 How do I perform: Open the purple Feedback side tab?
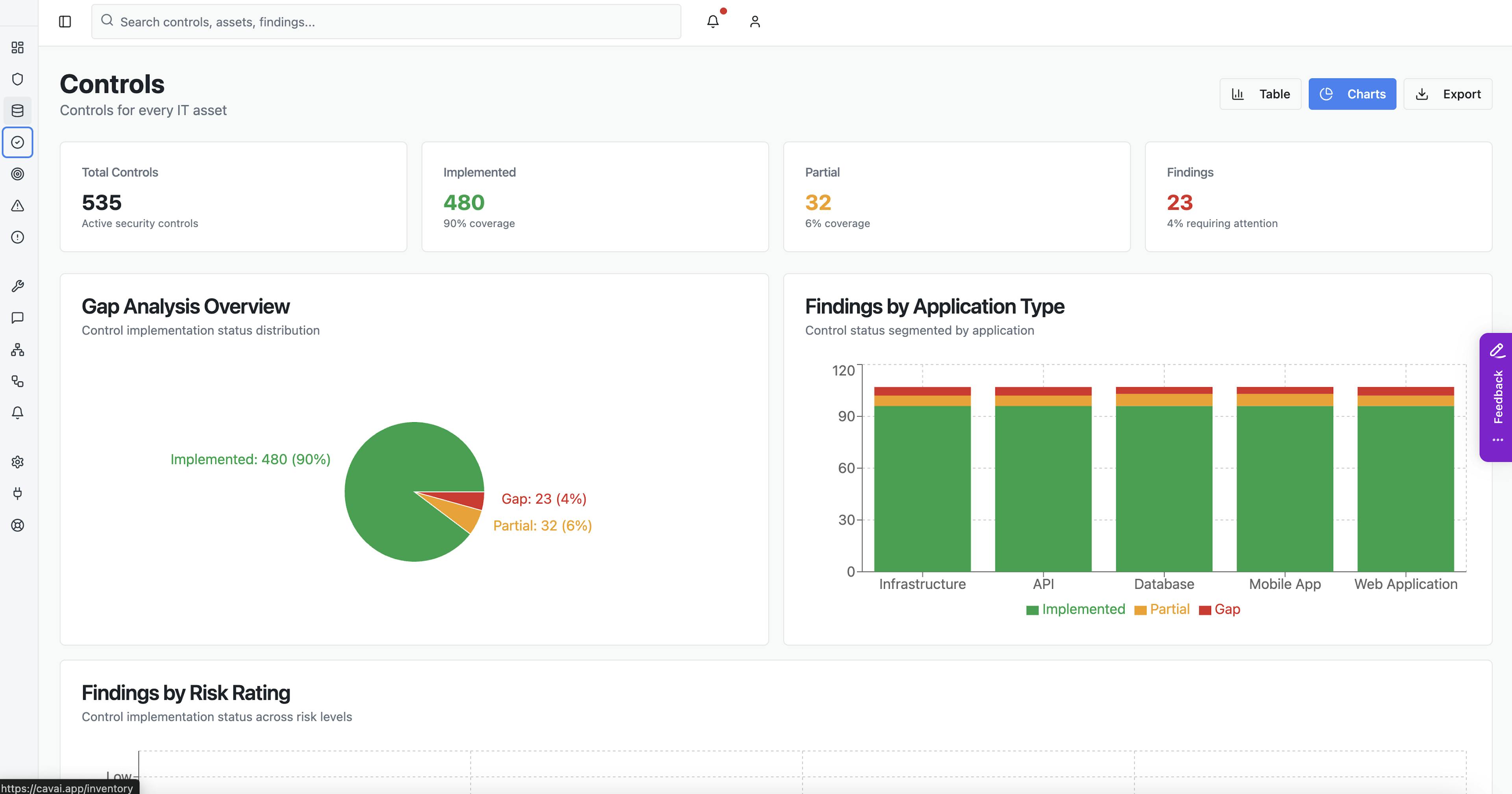[x=1496, y=397]
